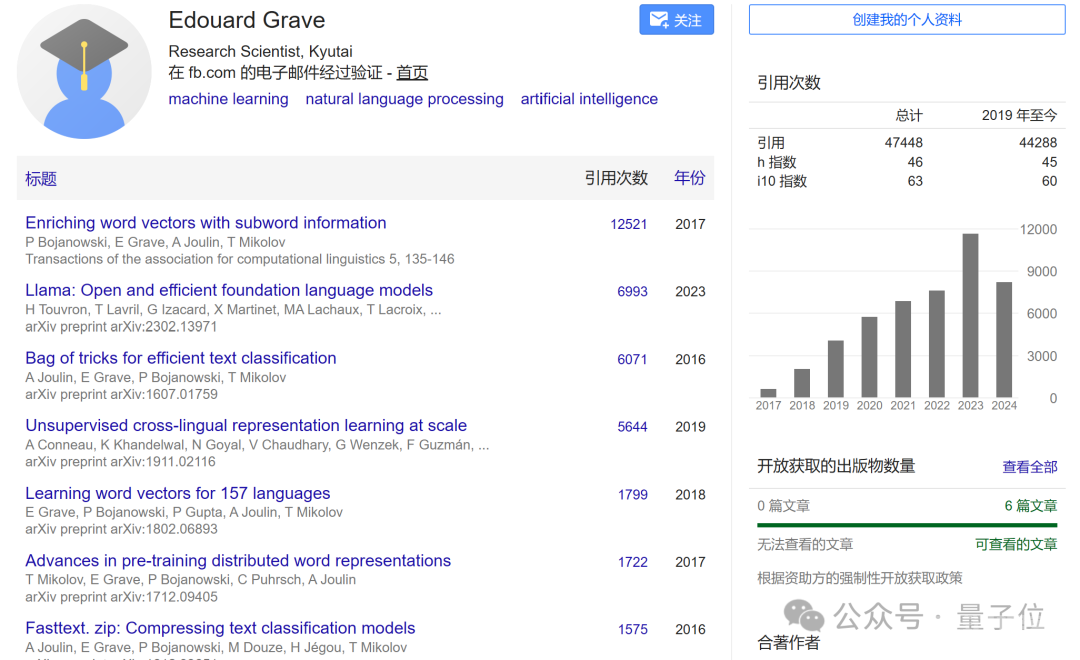This screenshot has width=1080, height=660.
Task: Click the 2023 bar in citation chart
Action: (970, 315)
